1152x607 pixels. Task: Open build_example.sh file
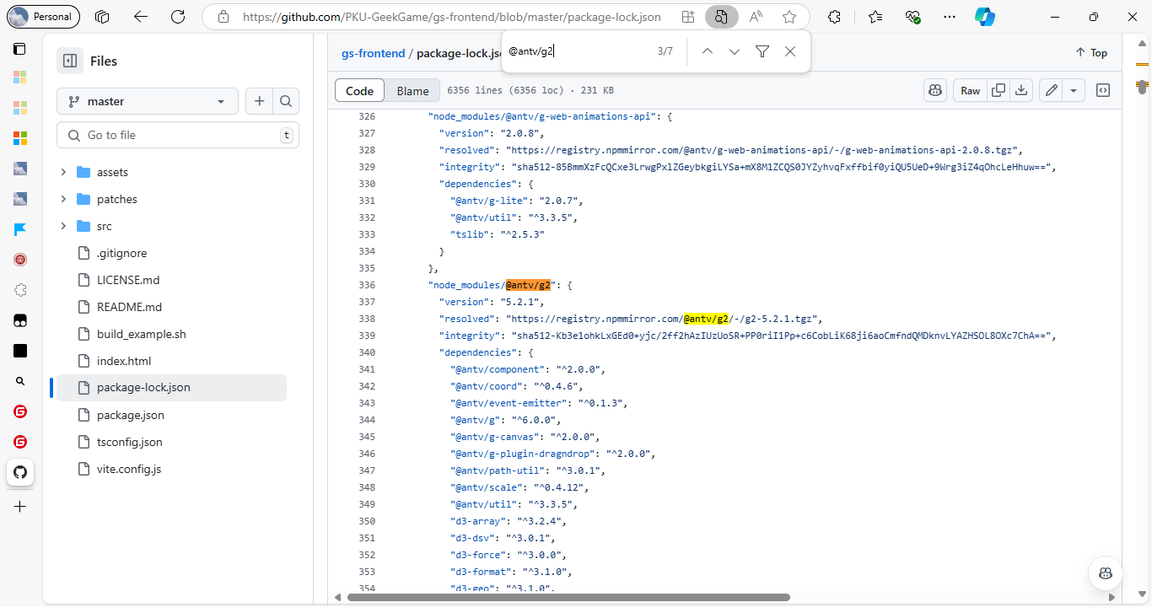coord(141,334)
